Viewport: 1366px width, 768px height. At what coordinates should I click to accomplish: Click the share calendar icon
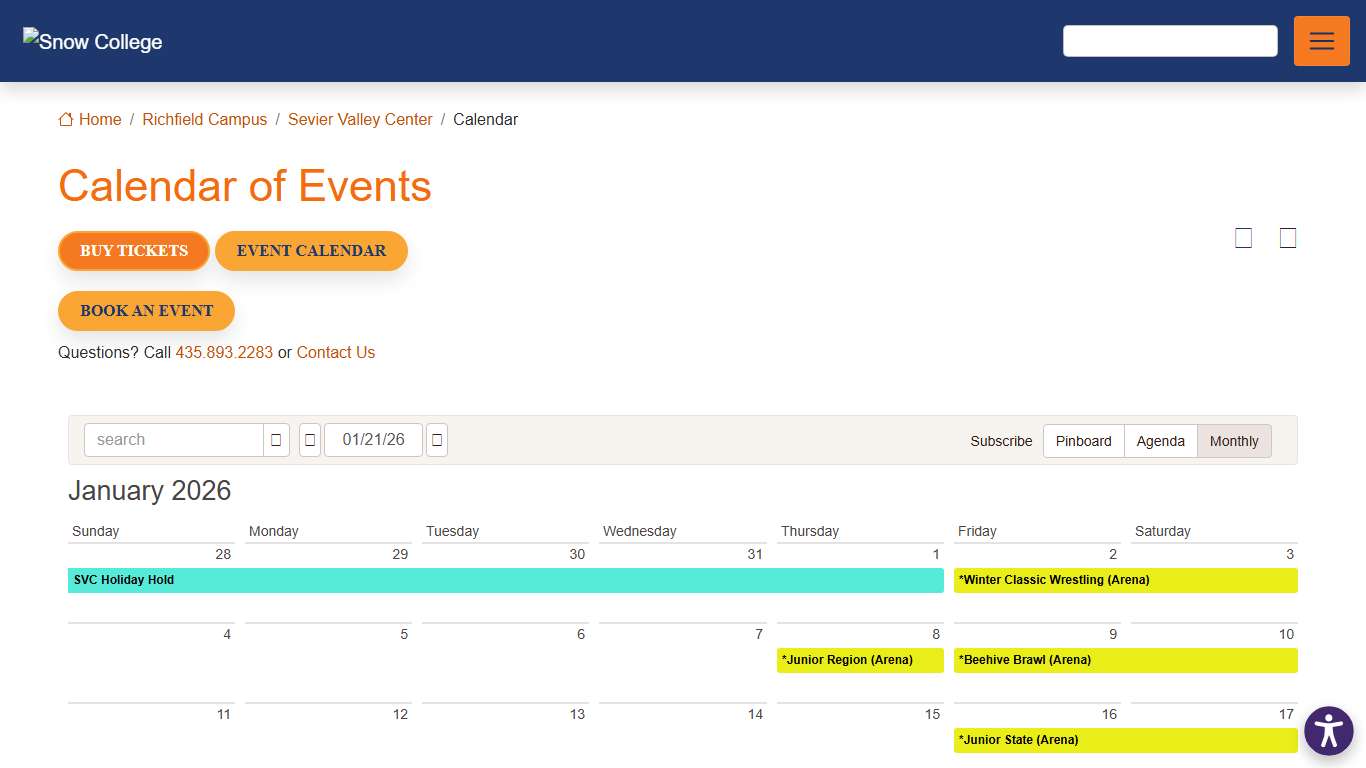(x=1288, y=238)
